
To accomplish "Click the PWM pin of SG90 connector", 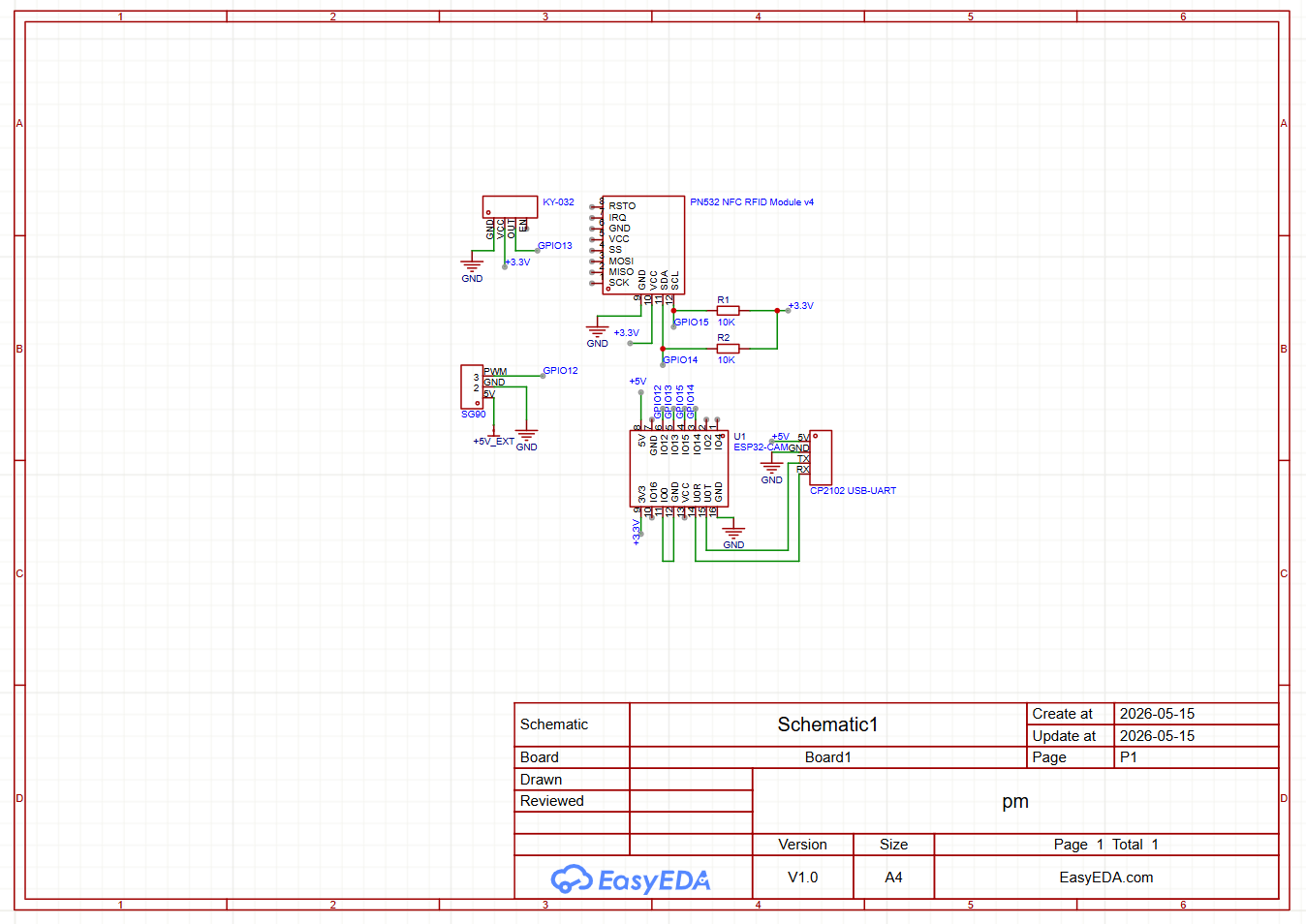I will [x=495, y=372].
